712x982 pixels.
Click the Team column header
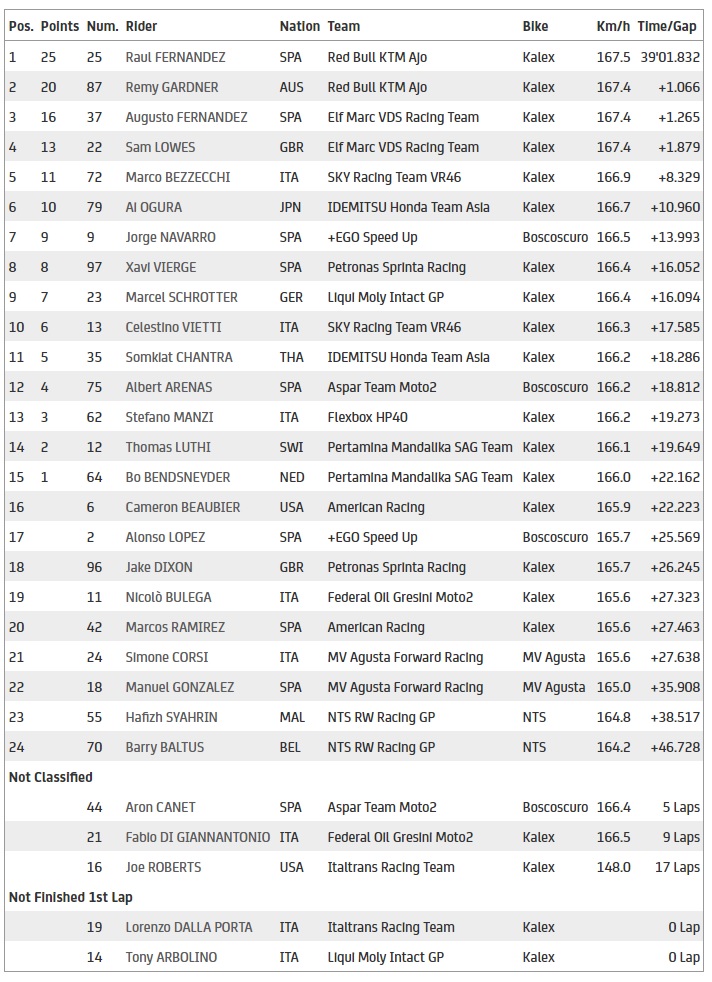click(344, 26)
